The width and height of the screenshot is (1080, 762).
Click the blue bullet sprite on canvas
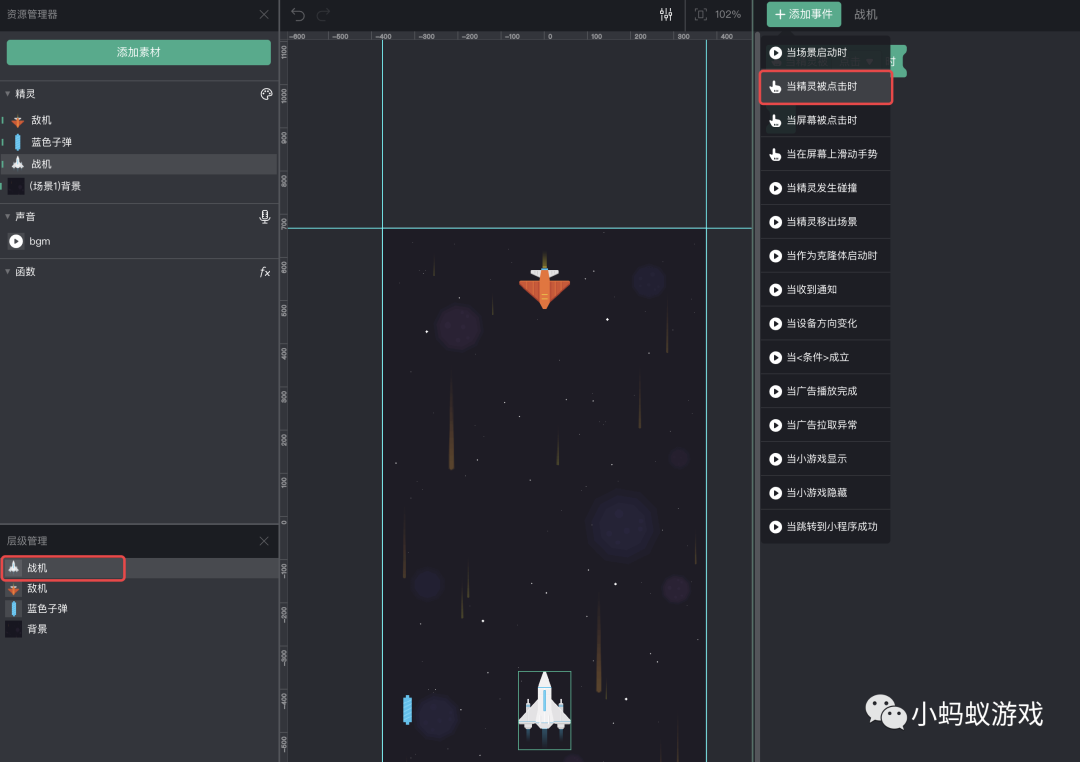click(x=407, y=710)
